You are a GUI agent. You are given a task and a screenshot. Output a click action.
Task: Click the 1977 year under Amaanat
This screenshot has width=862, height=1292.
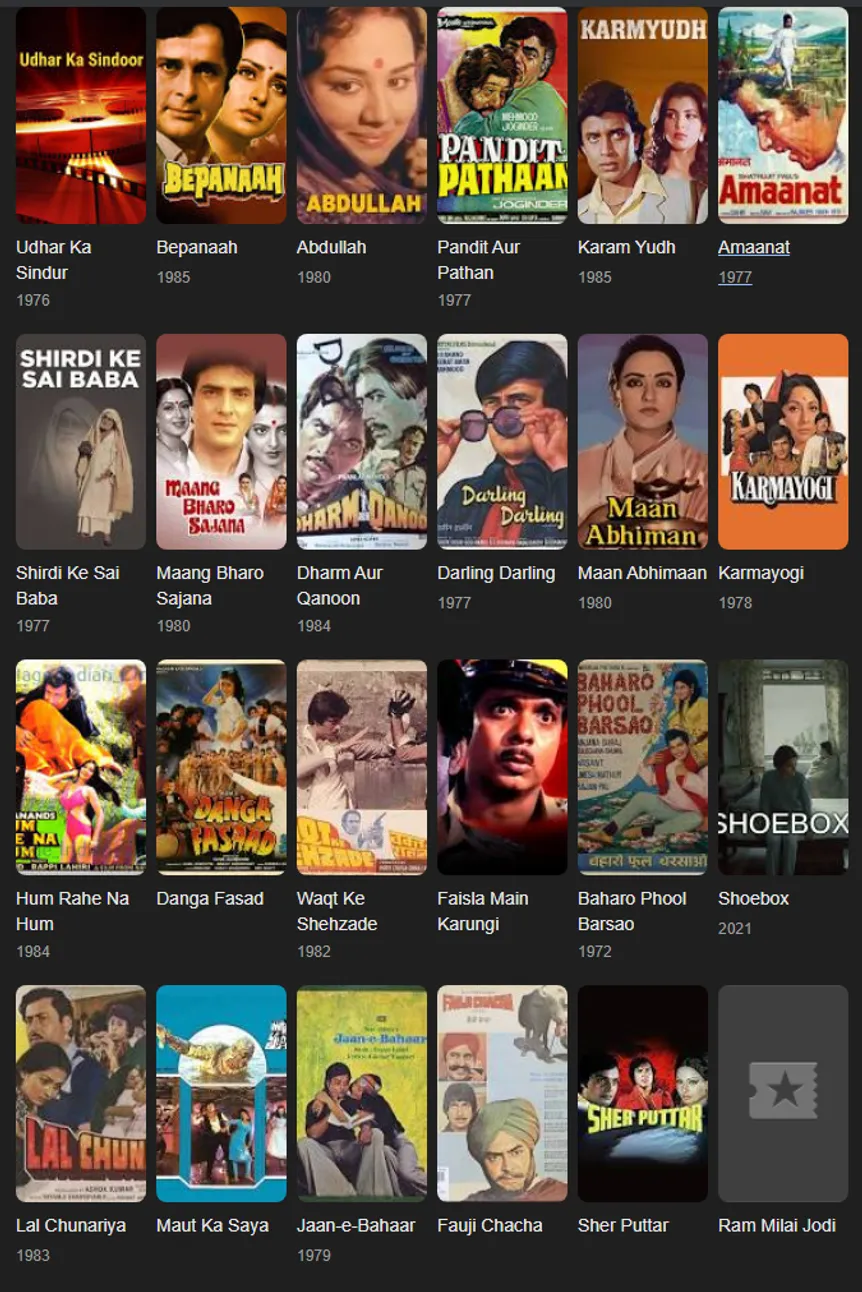pyautogui.click(x=735, y=277)
